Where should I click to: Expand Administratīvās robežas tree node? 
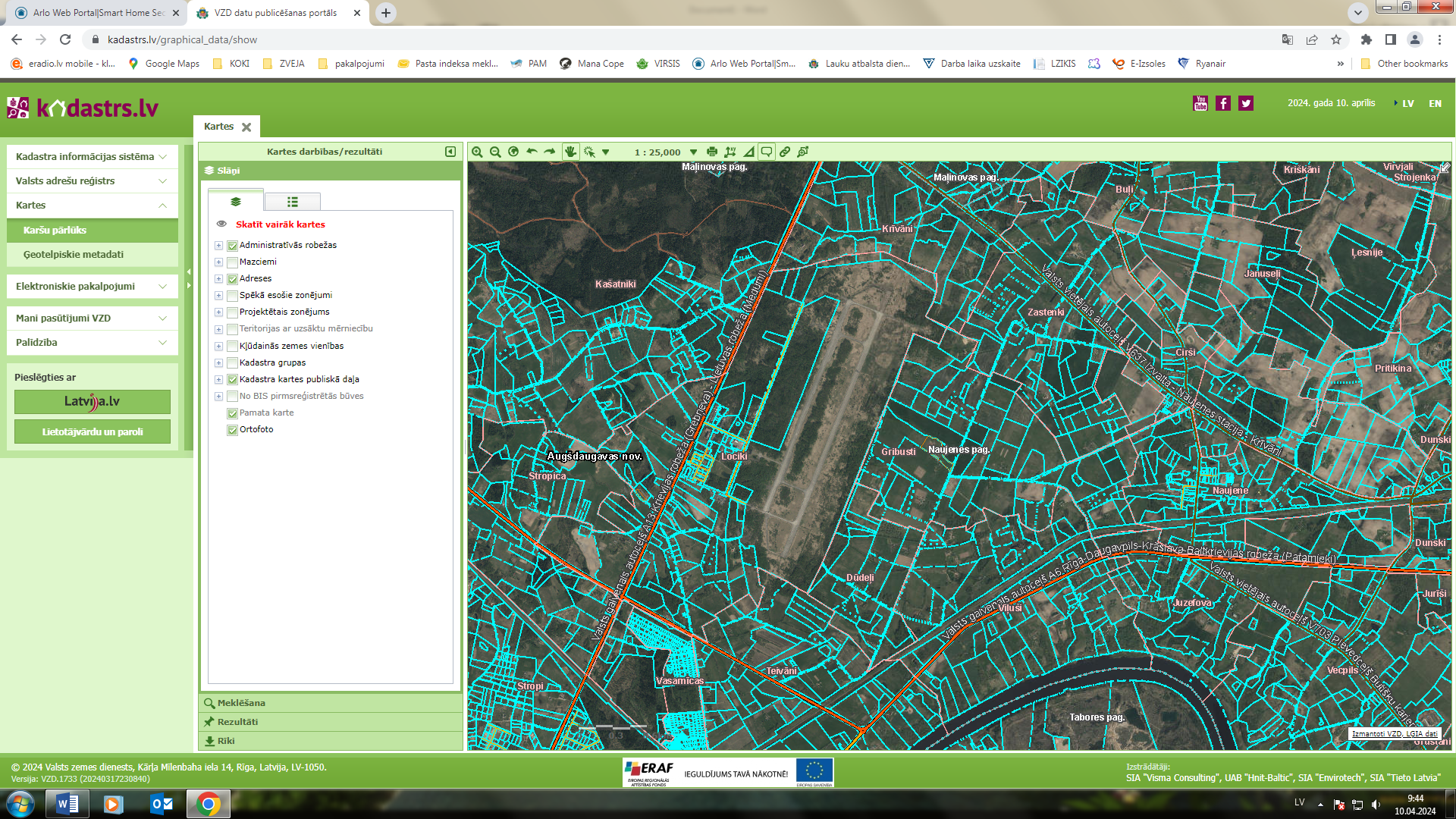click(218, 246)
